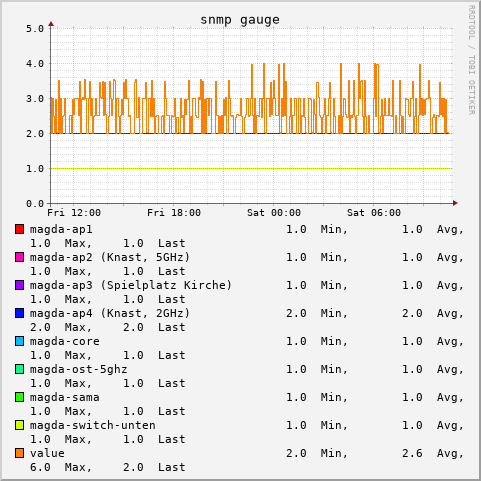Click the yellow line at value 1.0
The height and width of the screenshot is (481, 481).
click(x=251, y=168)
